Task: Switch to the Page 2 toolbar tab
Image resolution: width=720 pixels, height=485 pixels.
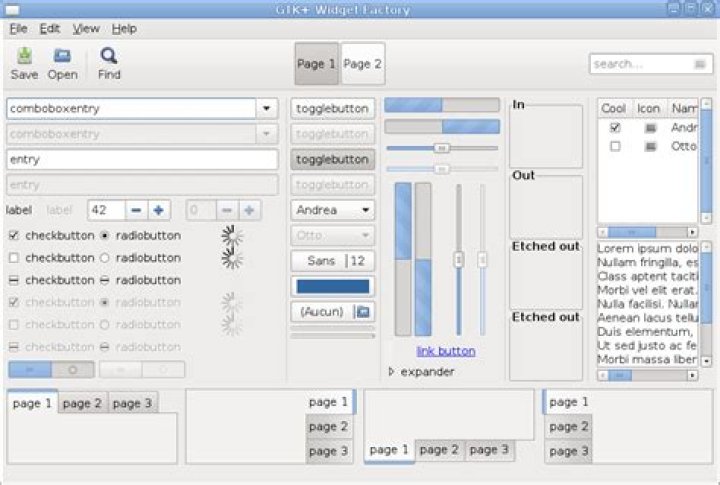Action: pos(363,64)
